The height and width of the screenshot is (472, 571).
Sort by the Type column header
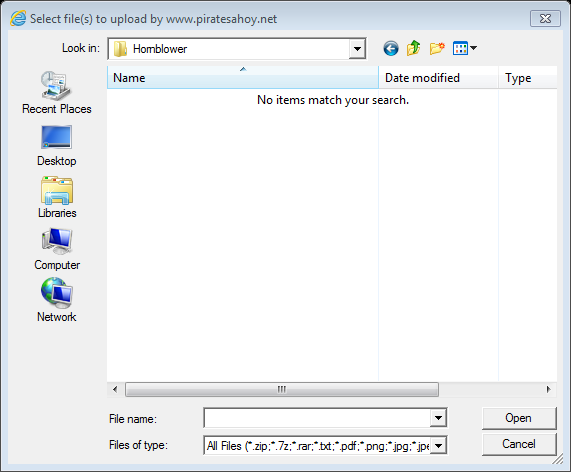point(528,78)
